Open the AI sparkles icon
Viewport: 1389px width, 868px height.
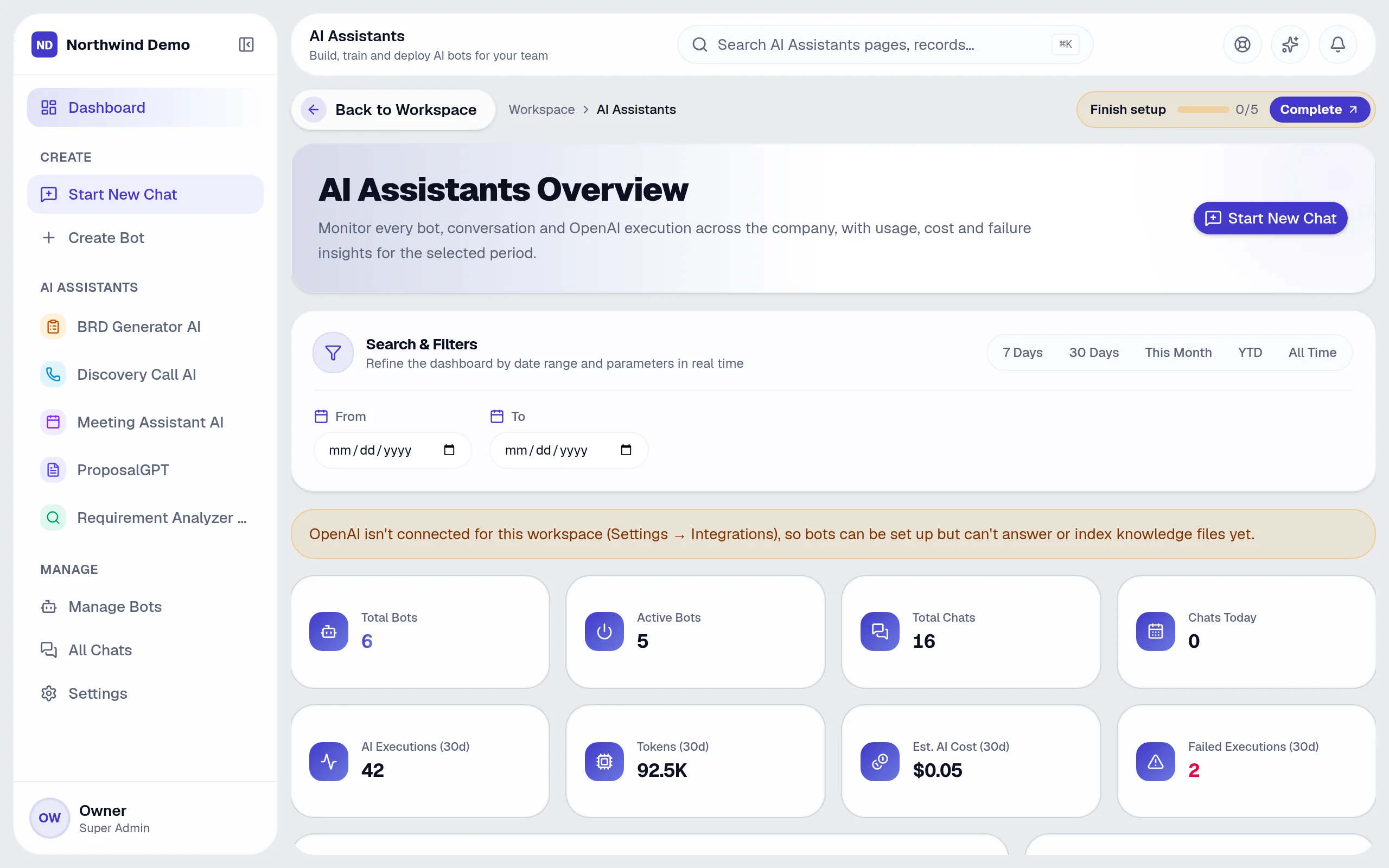[x=1290, y=44]
